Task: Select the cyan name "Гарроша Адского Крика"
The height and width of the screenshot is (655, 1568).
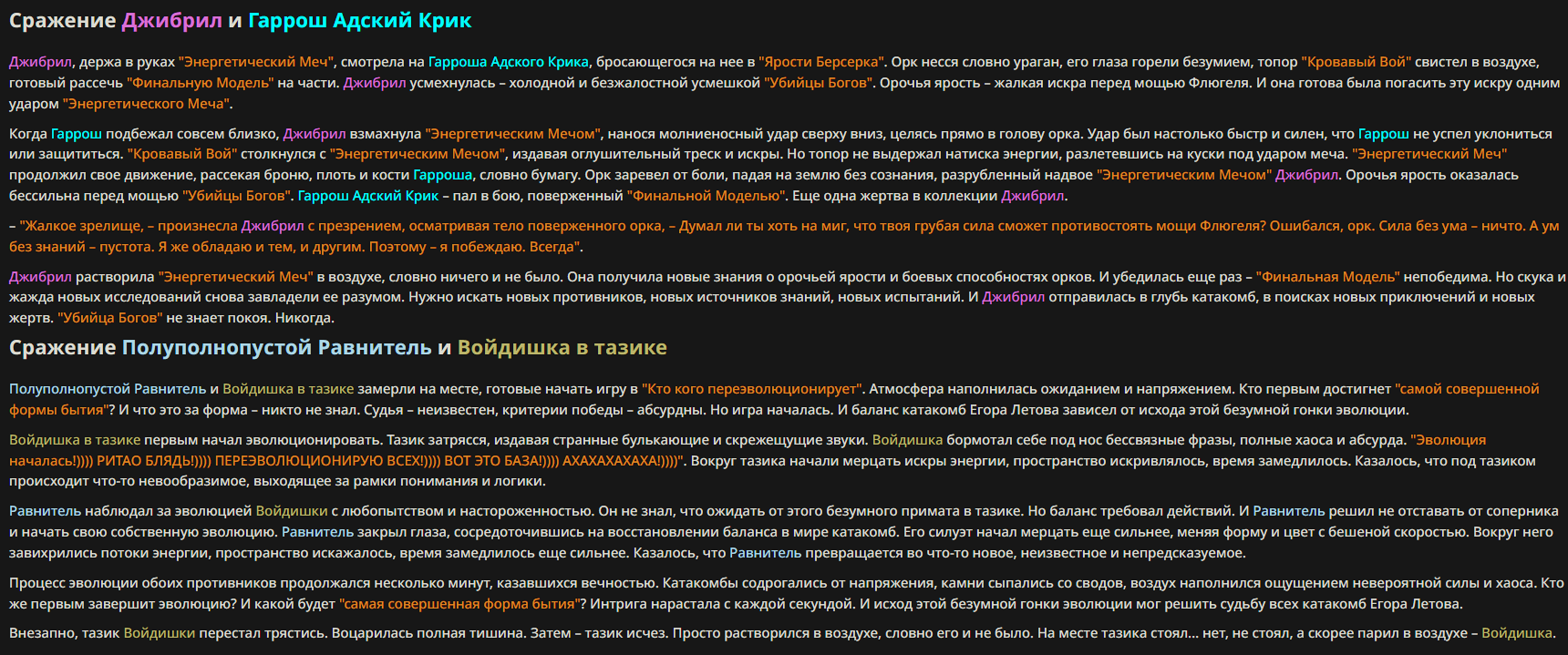Action: (x=509, y=62)
